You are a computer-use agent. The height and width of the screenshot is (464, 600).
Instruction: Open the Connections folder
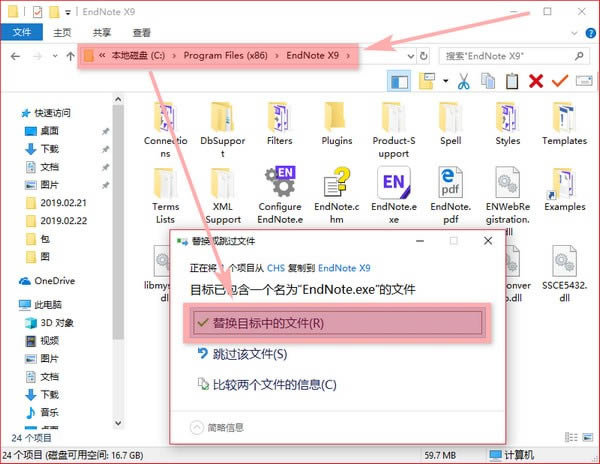click(165, 130)
